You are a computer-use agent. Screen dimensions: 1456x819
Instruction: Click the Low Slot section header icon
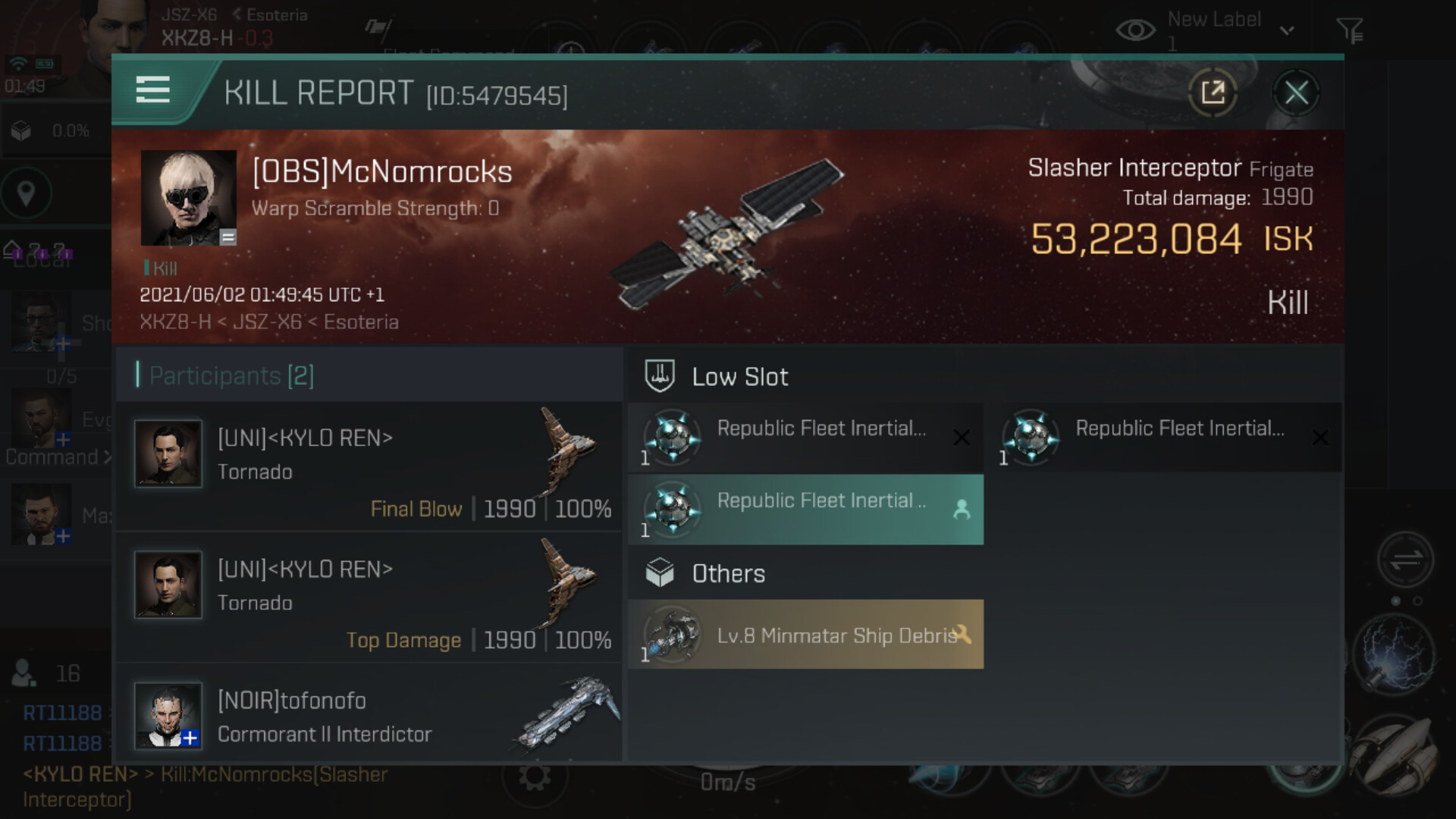660,376
